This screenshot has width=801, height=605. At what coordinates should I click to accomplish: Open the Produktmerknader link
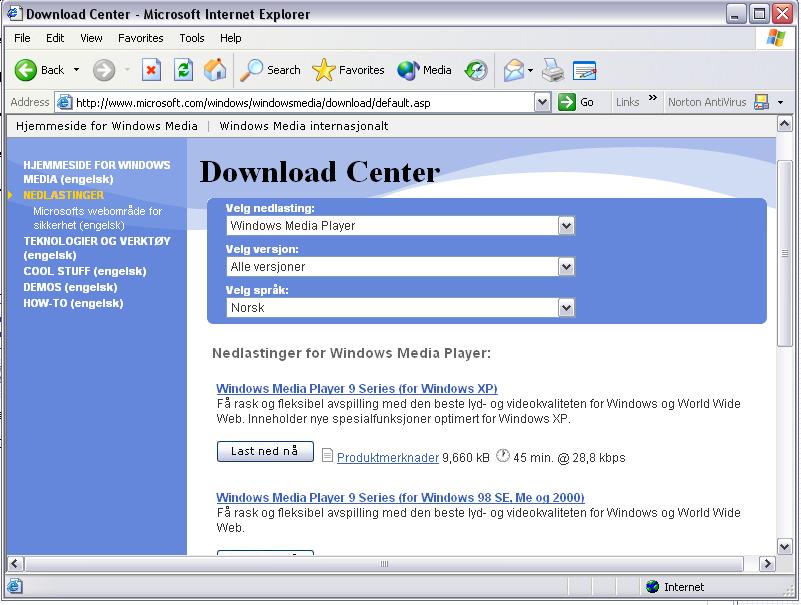point(388,458)
